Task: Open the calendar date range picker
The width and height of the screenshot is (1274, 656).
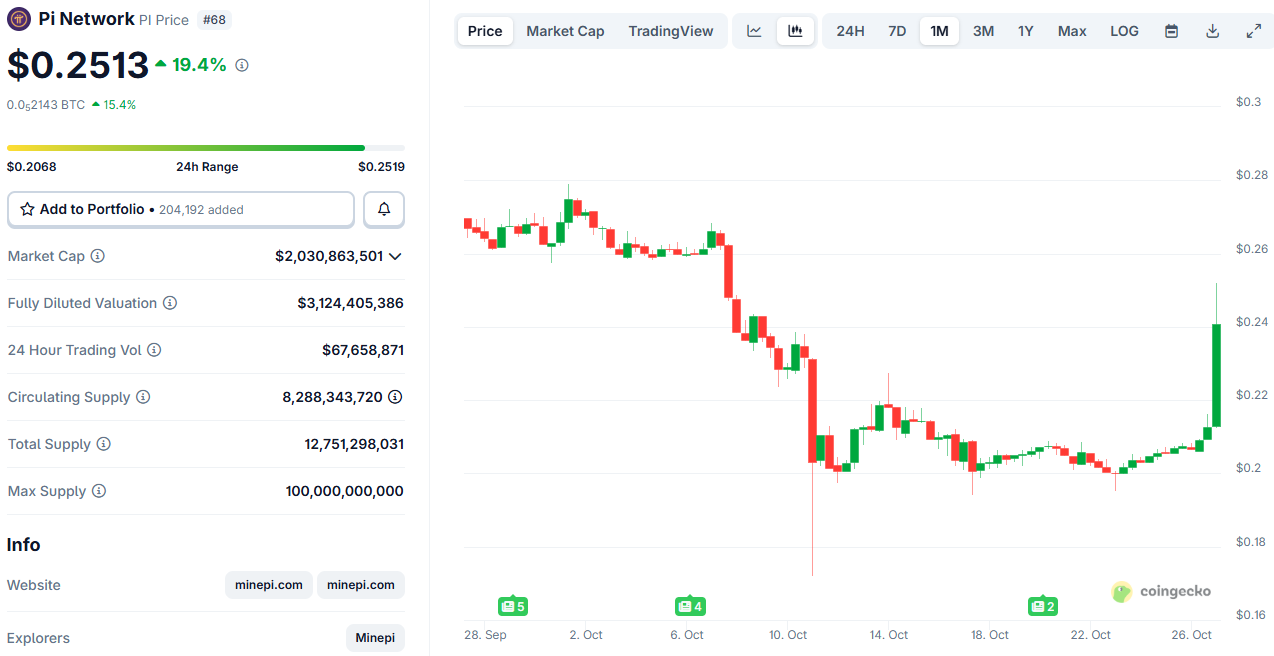Action: 1171,31
